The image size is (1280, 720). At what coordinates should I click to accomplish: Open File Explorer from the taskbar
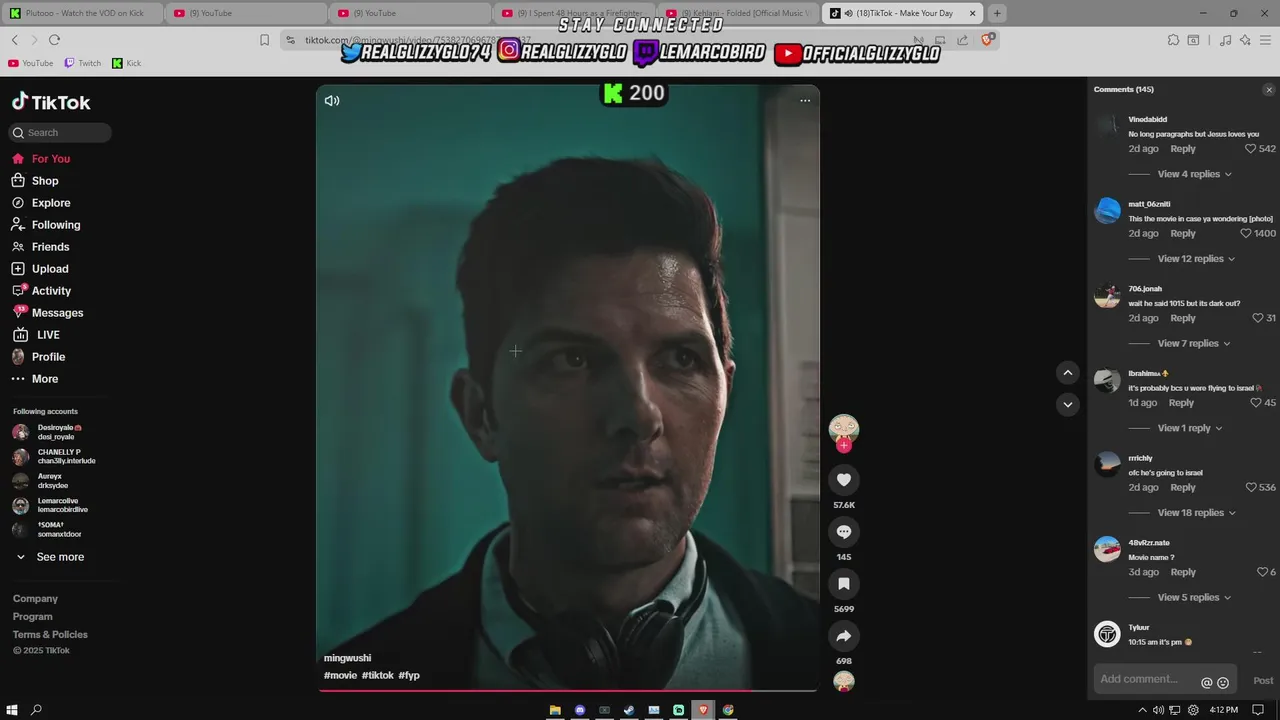[555, 710]
